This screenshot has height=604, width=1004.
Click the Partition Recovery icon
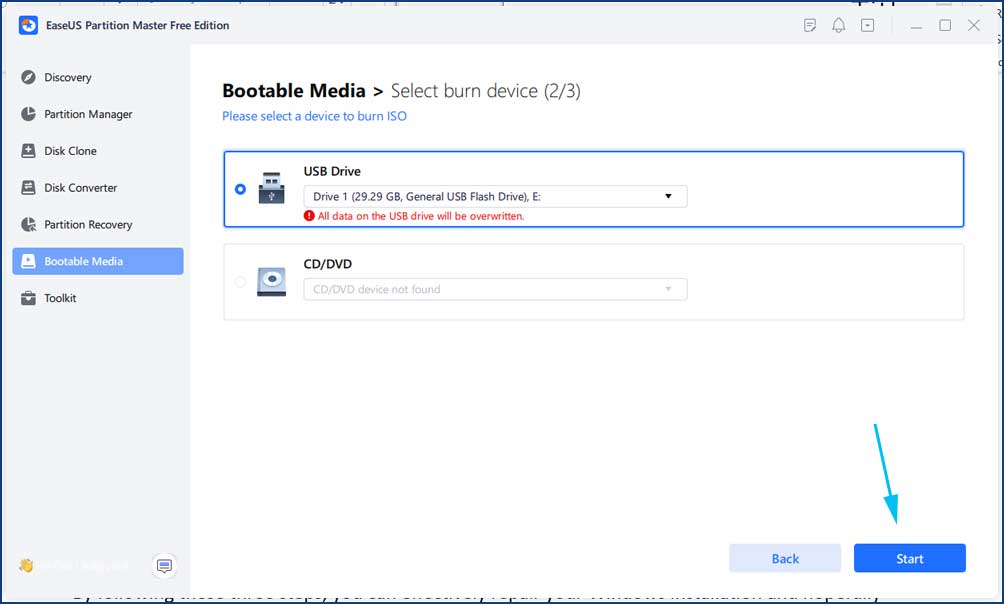coord(28,225)
